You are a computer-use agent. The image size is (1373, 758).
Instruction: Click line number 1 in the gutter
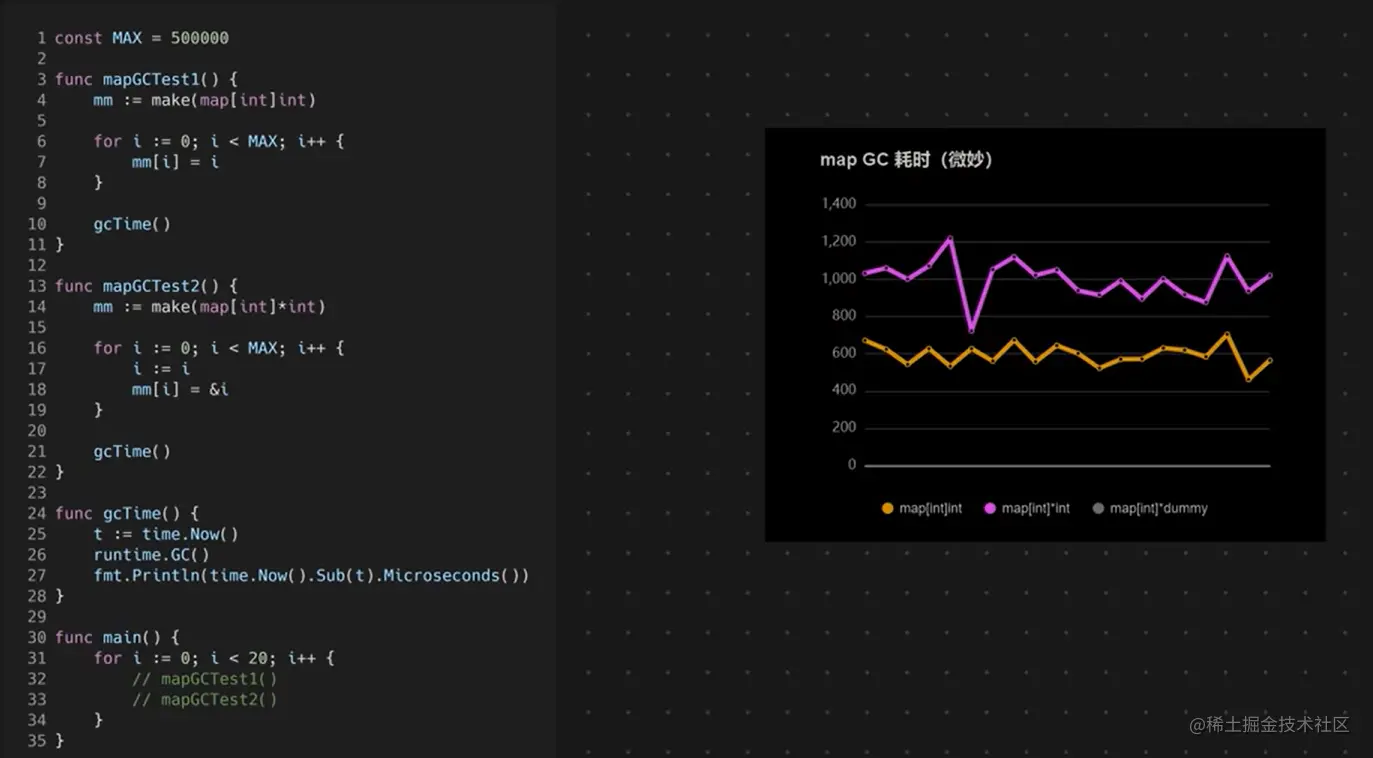tap(42, 38)
